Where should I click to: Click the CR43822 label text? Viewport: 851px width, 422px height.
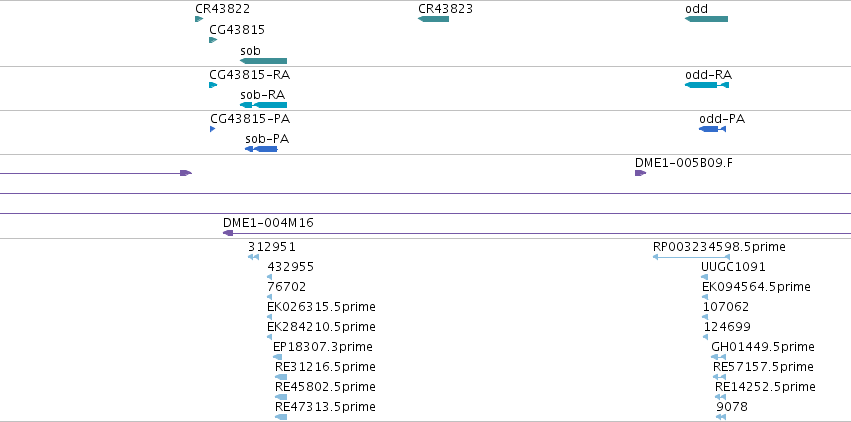coord(223,9)
